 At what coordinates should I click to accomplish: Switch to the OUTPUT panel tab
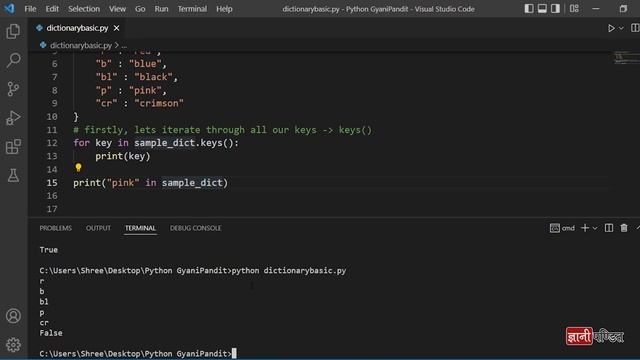[98, 228]
